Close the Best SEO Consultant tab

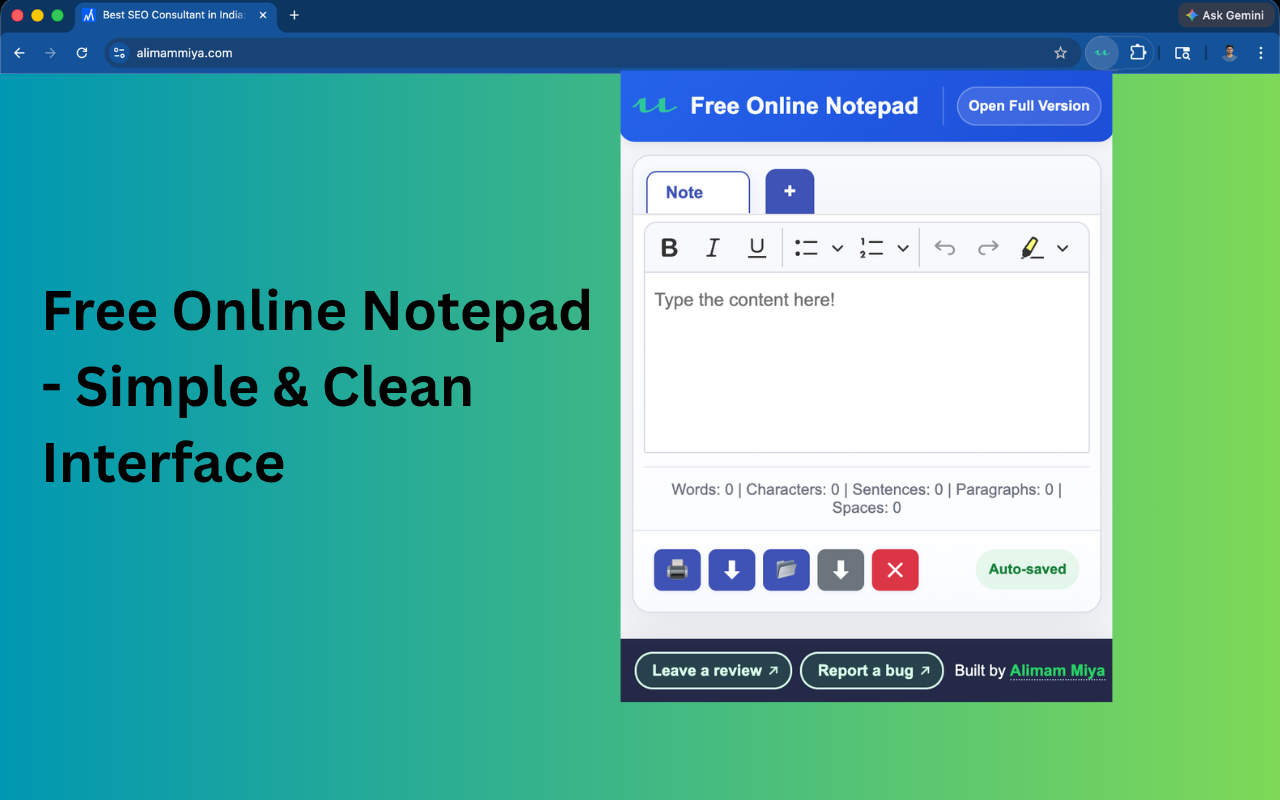pos(263,15)
